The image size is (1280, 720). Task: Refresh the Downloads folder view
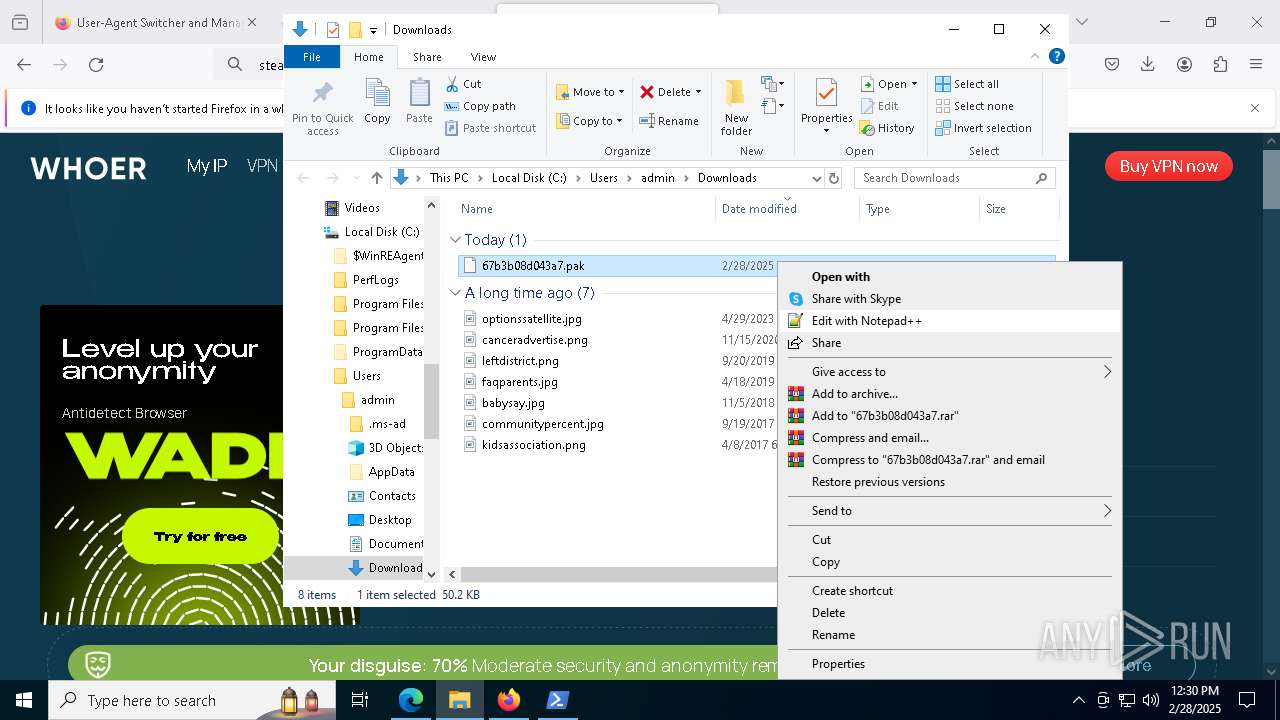tap(835, 178)
